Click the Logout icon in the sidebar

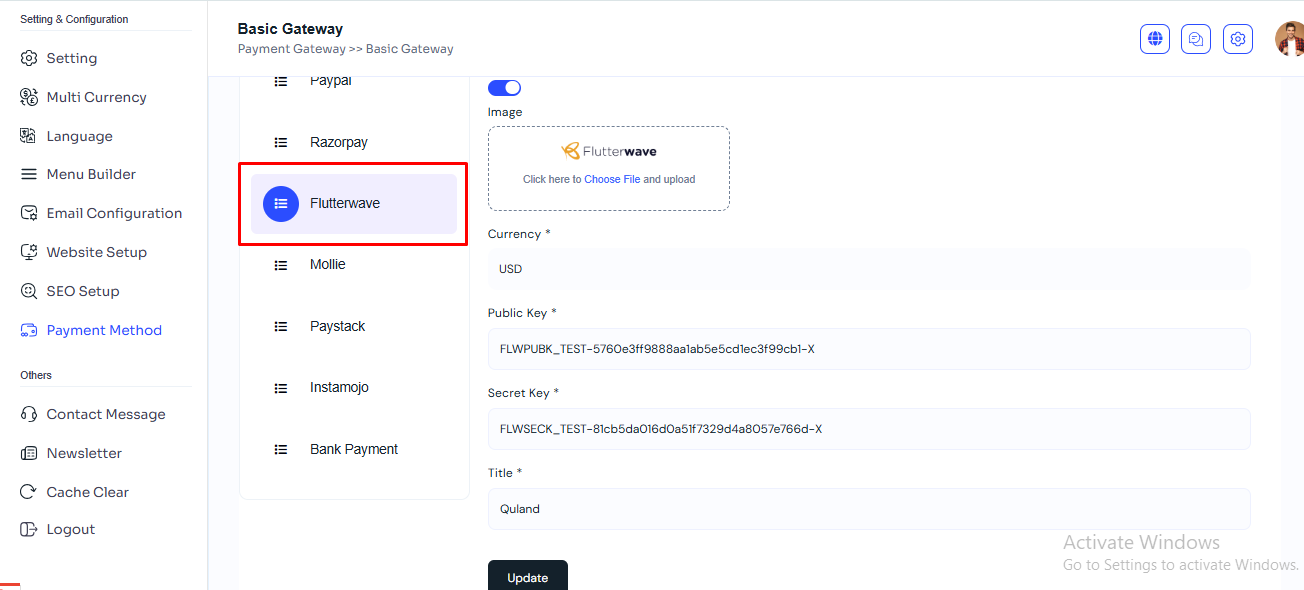coord(29,529)
